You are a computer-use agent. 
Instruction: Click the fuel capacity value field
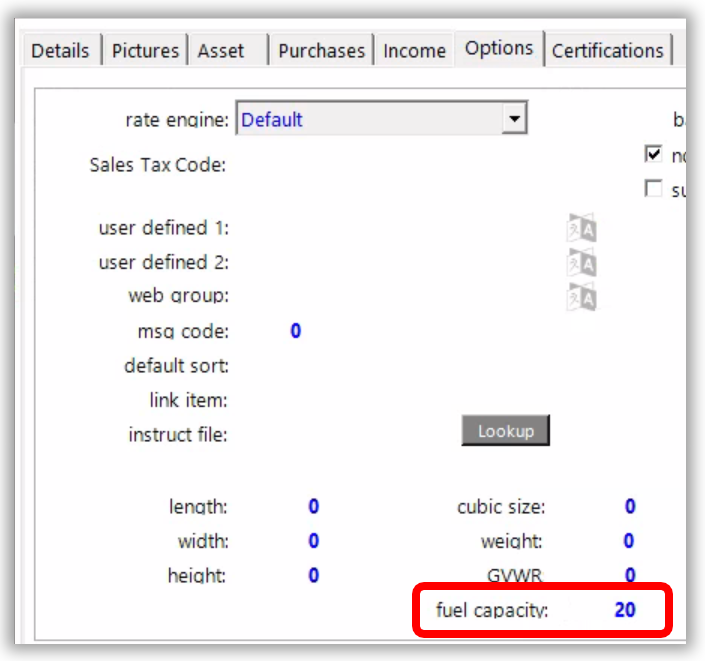click(x=625, y=609)
